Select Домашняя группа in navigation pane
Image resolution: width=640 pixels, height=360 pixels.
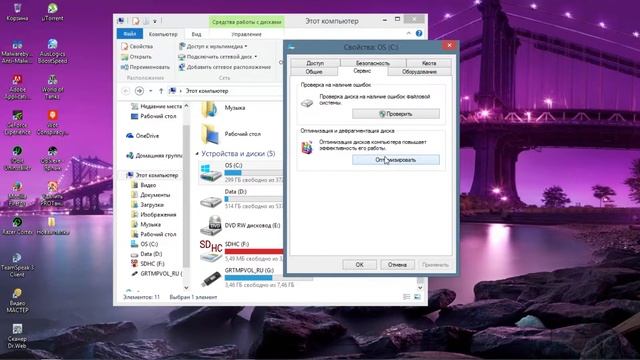(154, 156)
